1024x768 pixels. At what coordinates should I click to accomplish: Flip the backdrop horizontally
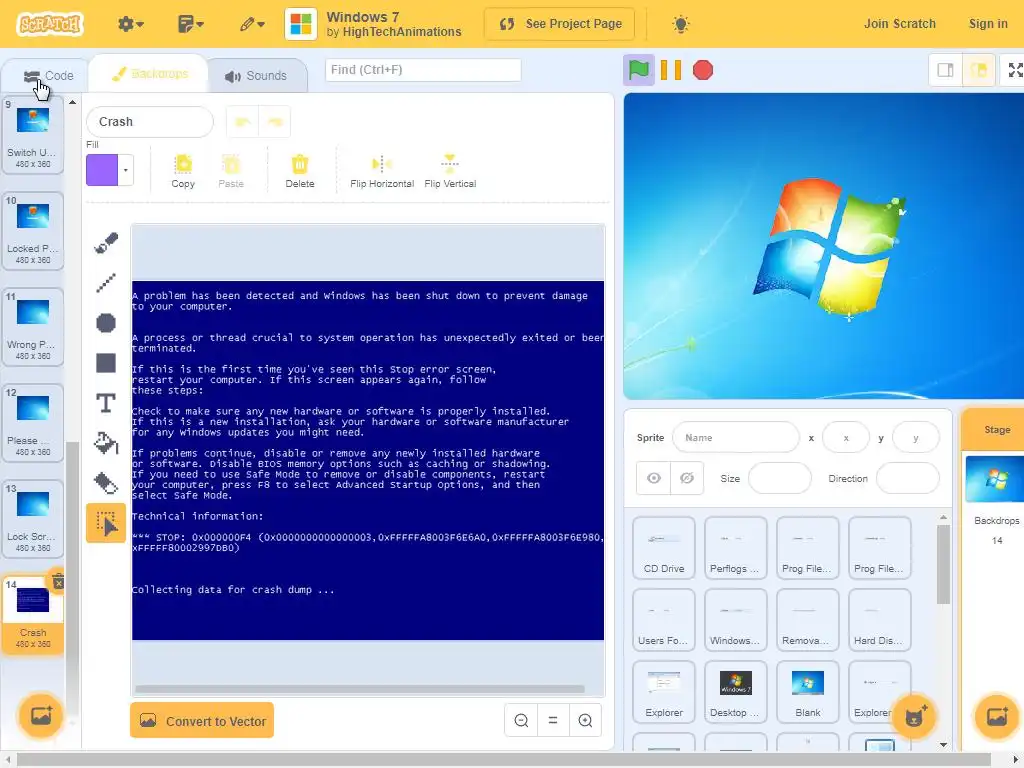click(x=382, y=171)
